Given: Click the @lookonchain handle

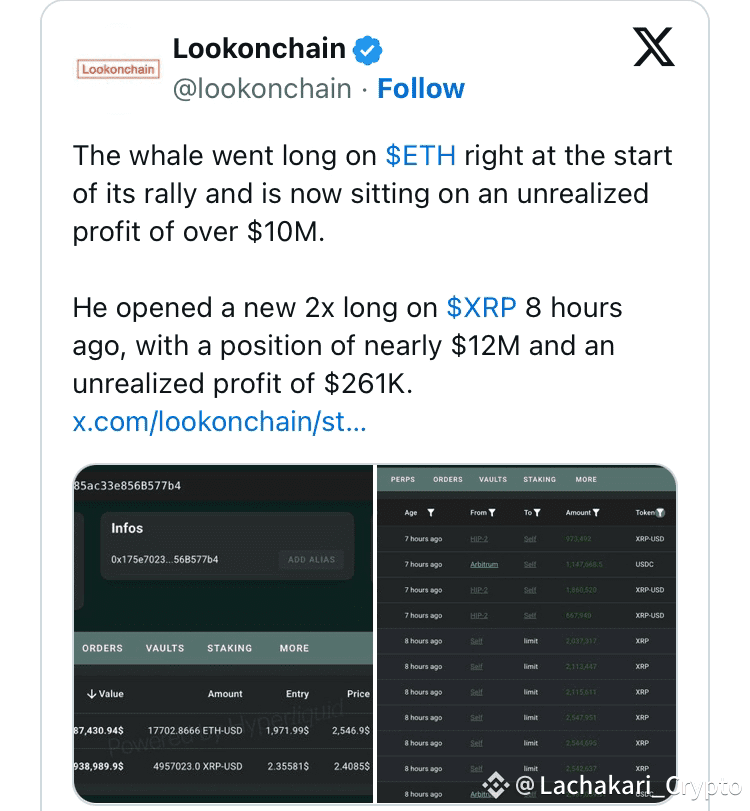Looking at the screenshot, I should coord(262,89).
